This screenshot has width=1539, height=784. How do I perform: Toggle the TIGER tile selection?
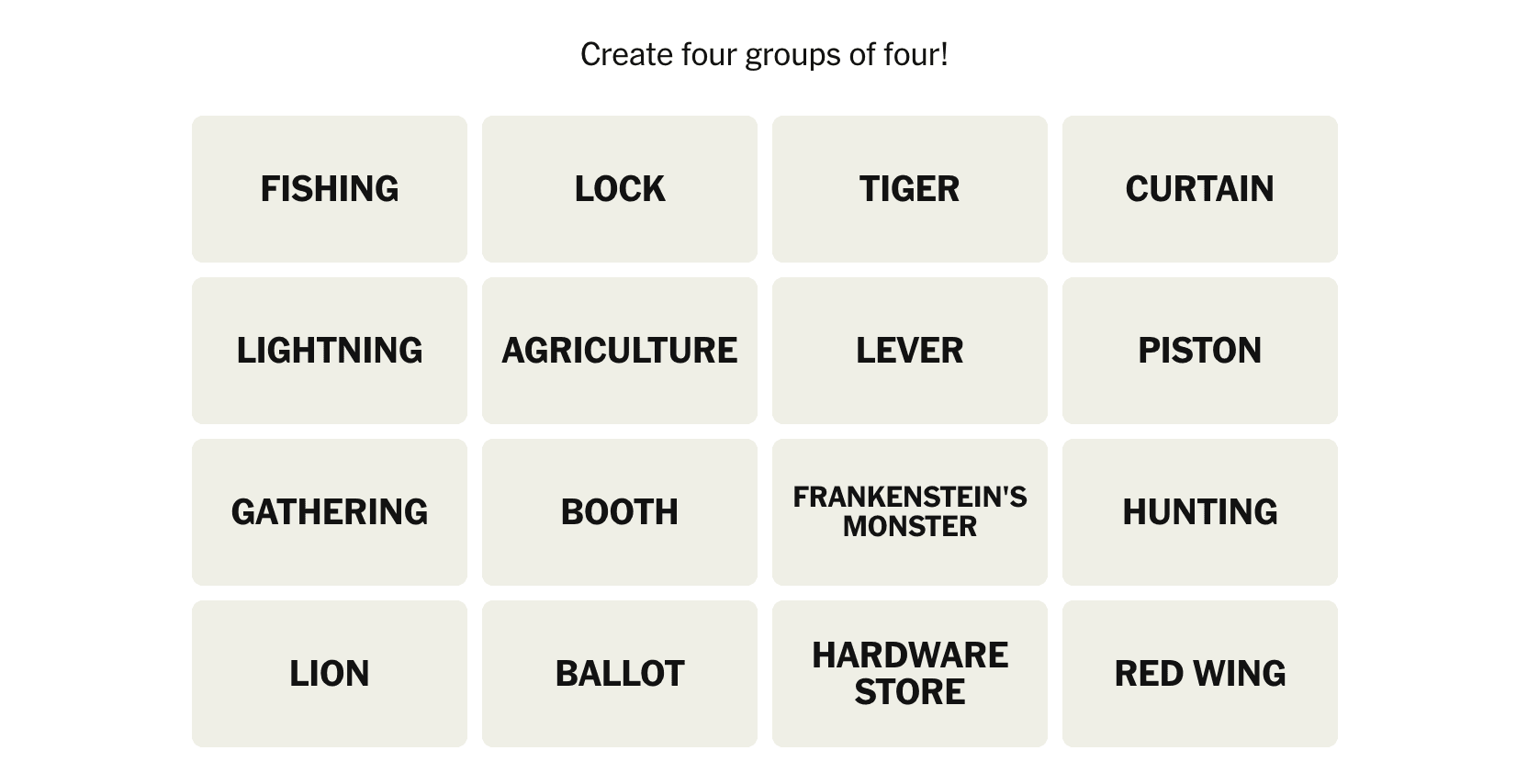[909, 189]
